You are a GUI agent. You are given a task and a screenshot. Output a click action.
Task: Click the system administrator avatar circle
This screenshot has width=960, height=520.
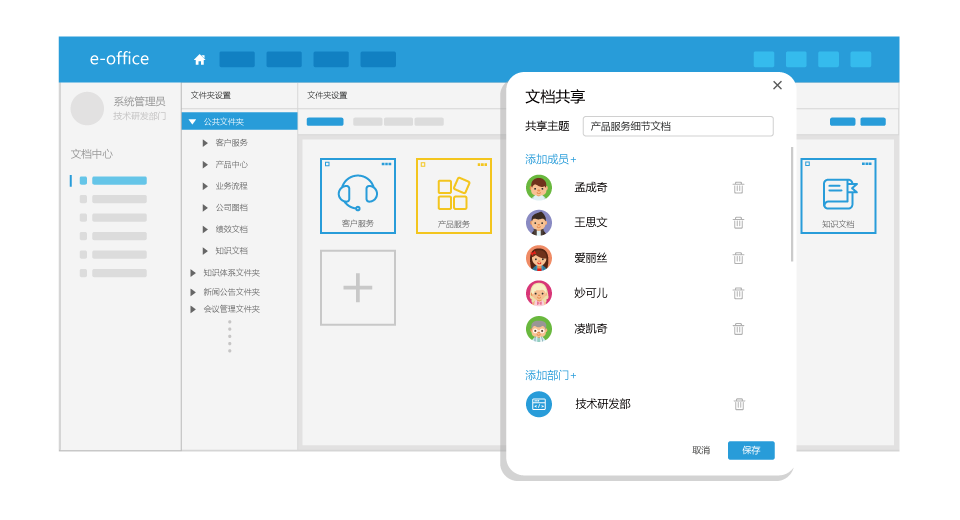click(87, 108)
